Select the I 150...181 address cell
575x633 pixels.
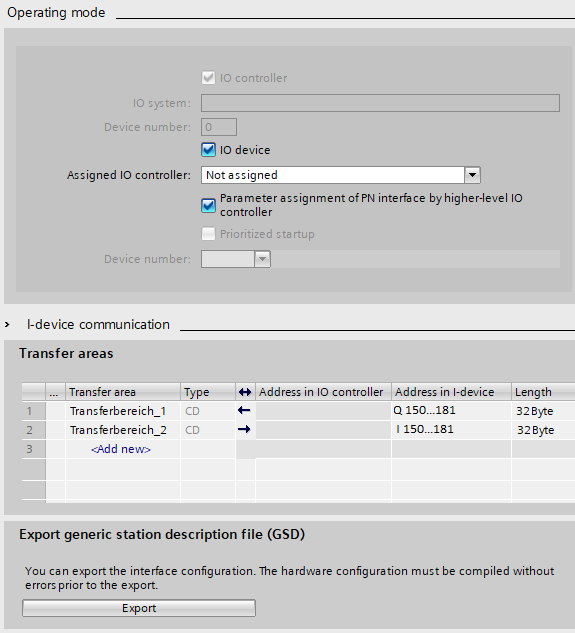451,430
